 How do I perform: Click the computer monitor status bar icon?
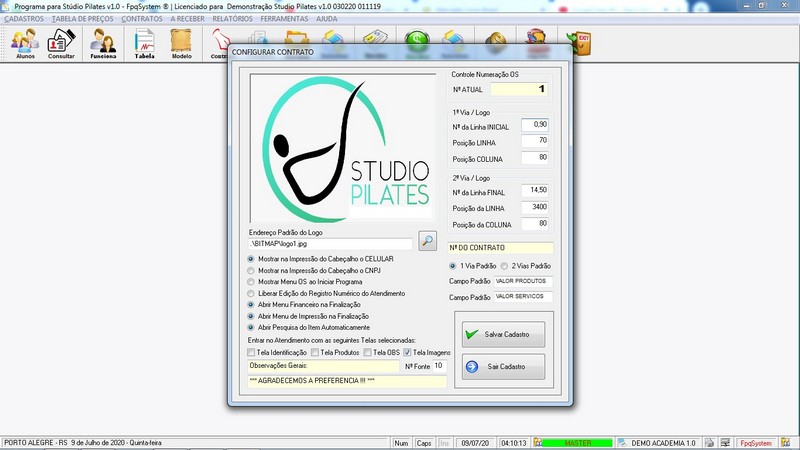pyautogui.click(x=725, y=443)
